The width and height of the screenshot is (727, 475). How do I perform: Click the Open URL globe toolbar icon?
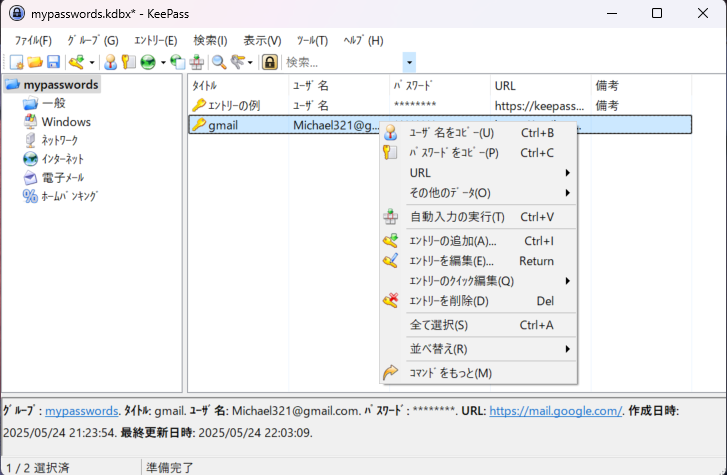click(x=148, y=62)
